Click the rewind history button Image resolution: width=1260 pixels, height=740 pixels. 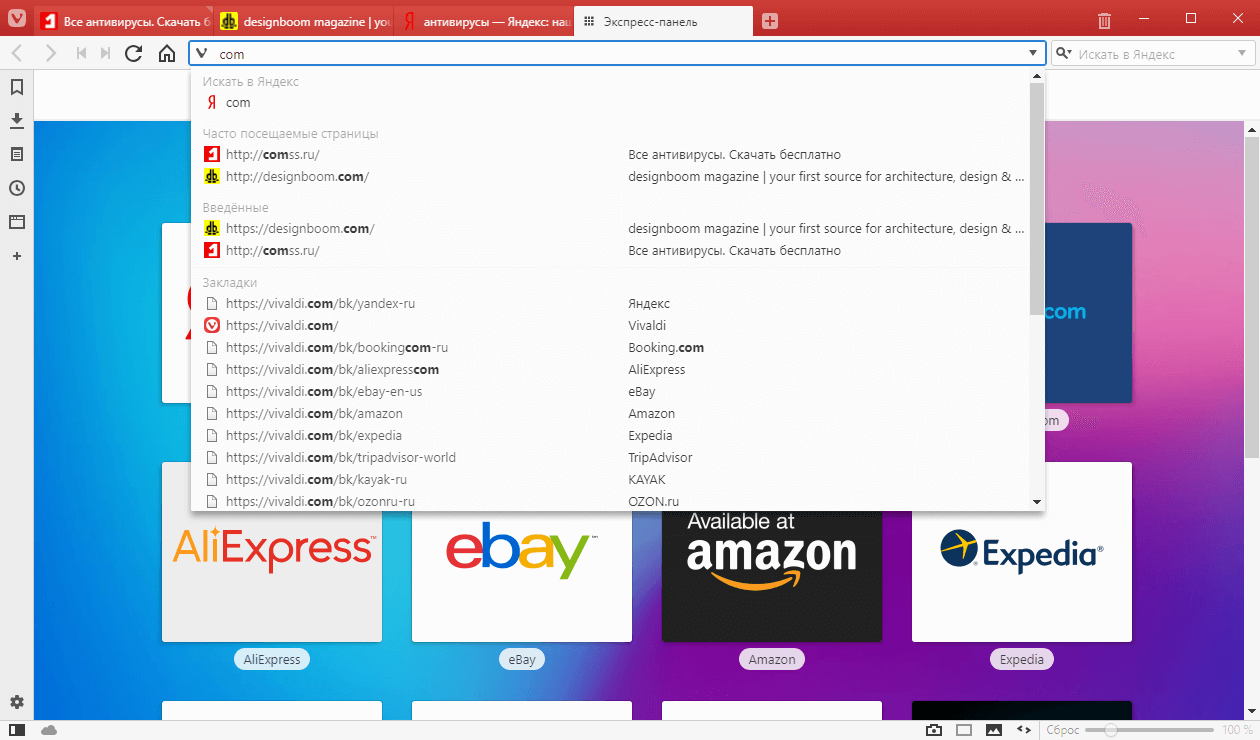81,53
